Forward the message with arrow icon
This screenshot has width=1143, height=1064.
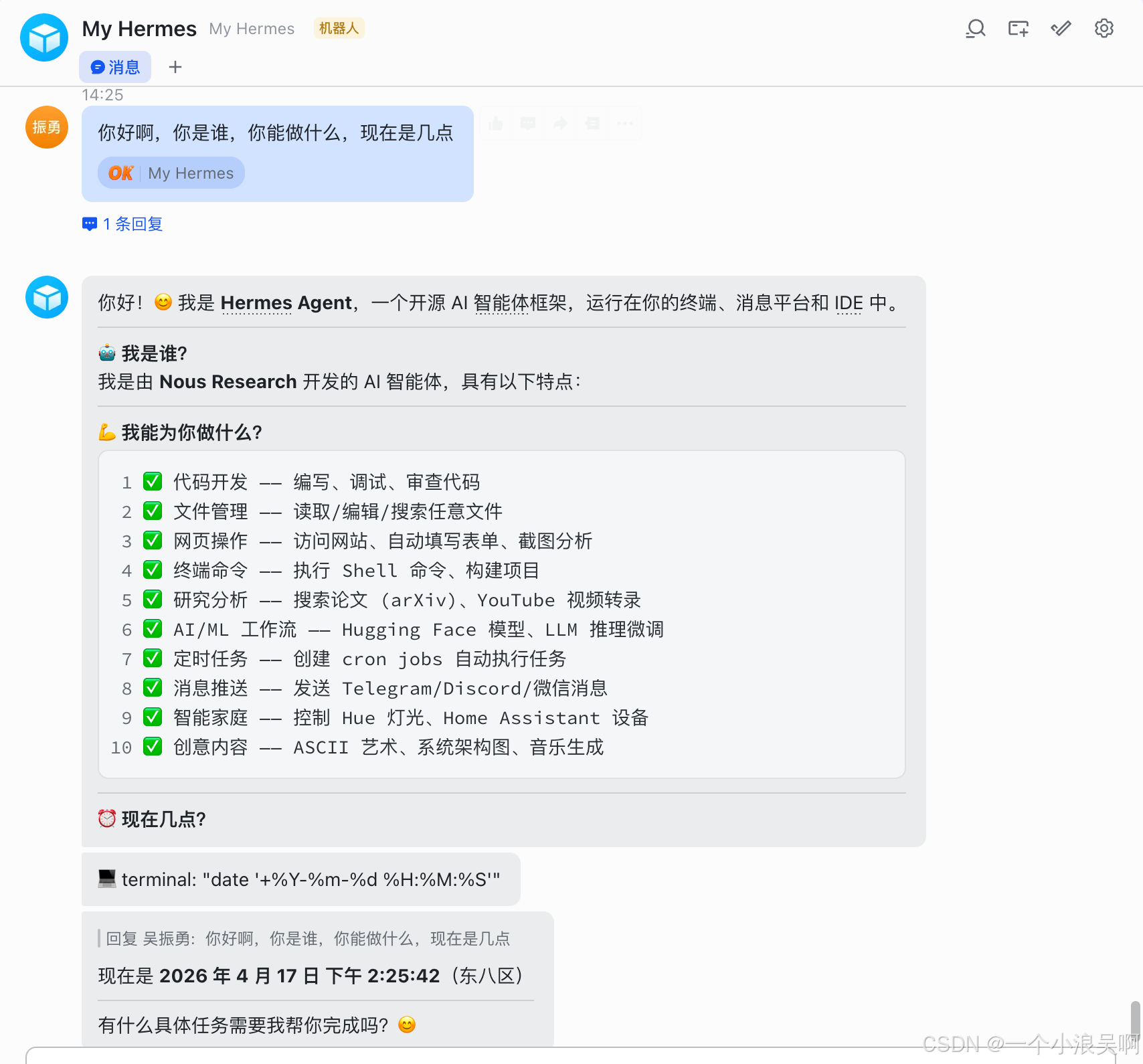560,124
